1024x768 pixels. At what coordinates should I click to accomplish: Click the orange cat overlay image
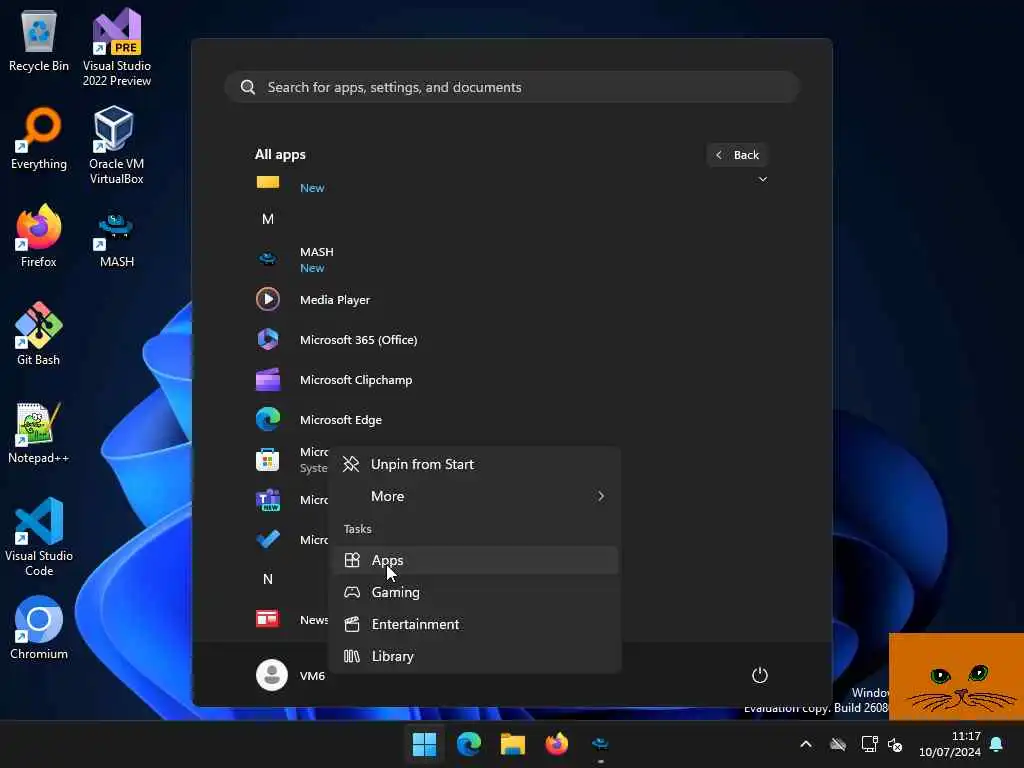pos(956,677)
